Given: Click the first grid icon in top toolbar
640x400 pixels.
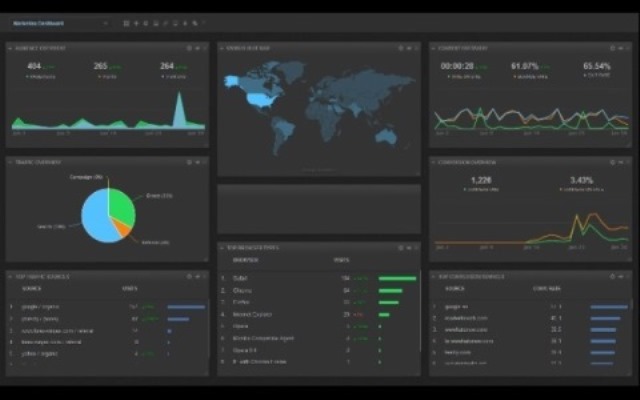Looking at the screenshot, I should pos(126,23).
